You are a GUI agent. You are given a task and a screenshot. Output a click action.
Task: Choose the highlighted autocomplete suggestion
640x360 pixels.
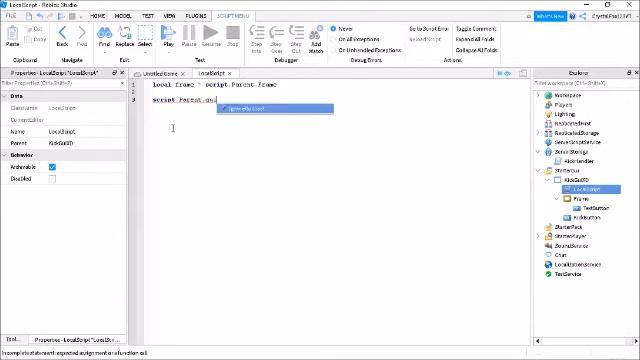pos(275,109)
